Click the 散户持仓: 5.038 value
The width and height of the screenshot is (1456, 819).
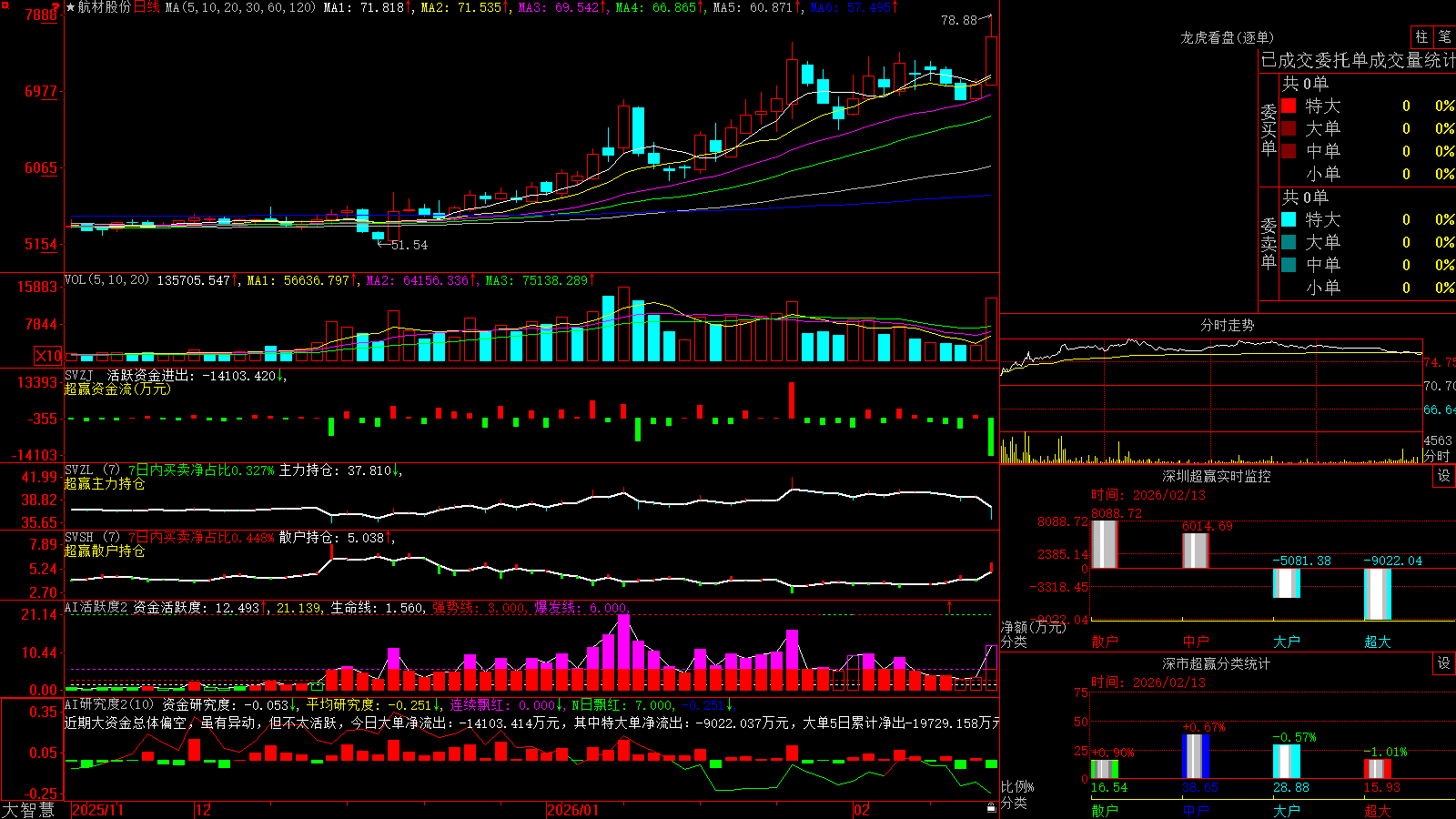[x=332, y=538]
